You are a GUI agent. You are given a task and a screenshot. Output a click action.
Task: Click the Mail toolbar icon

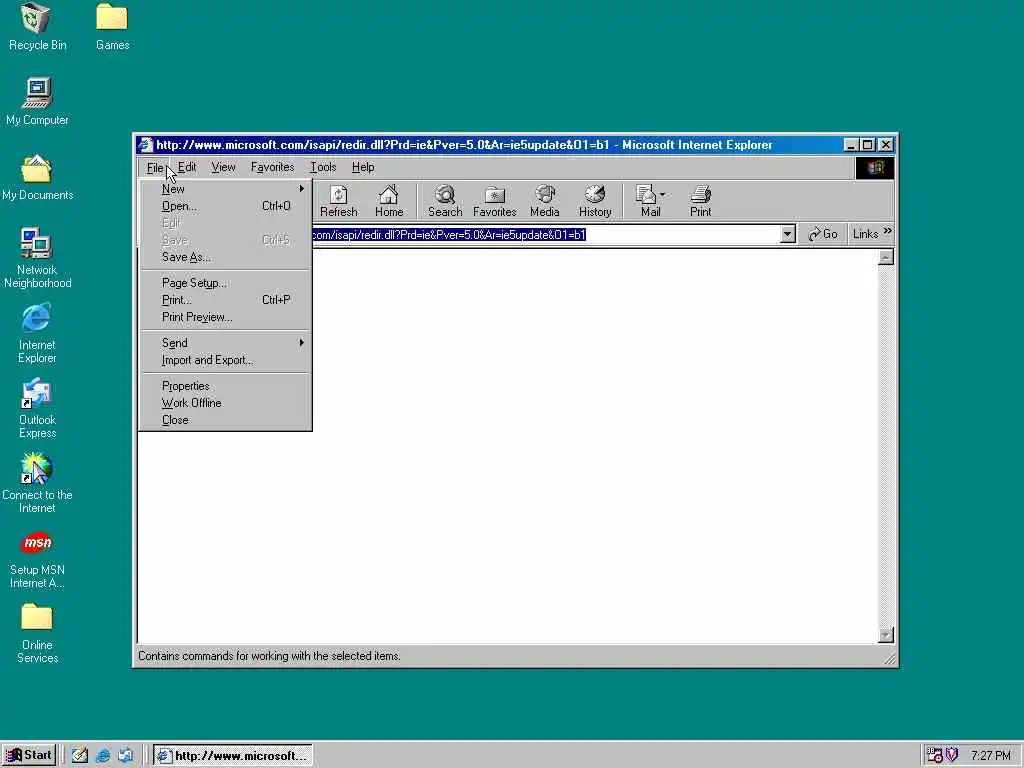648,200
